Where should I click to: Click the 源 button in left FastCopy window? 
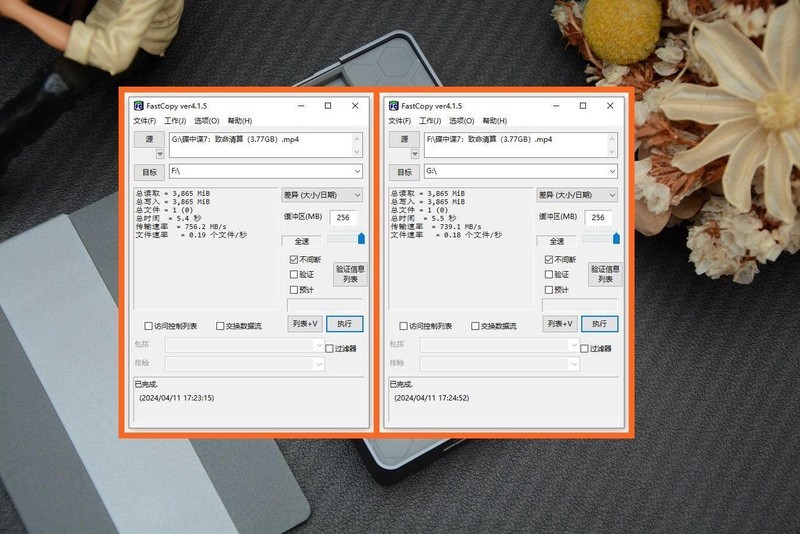click(149, 139)
